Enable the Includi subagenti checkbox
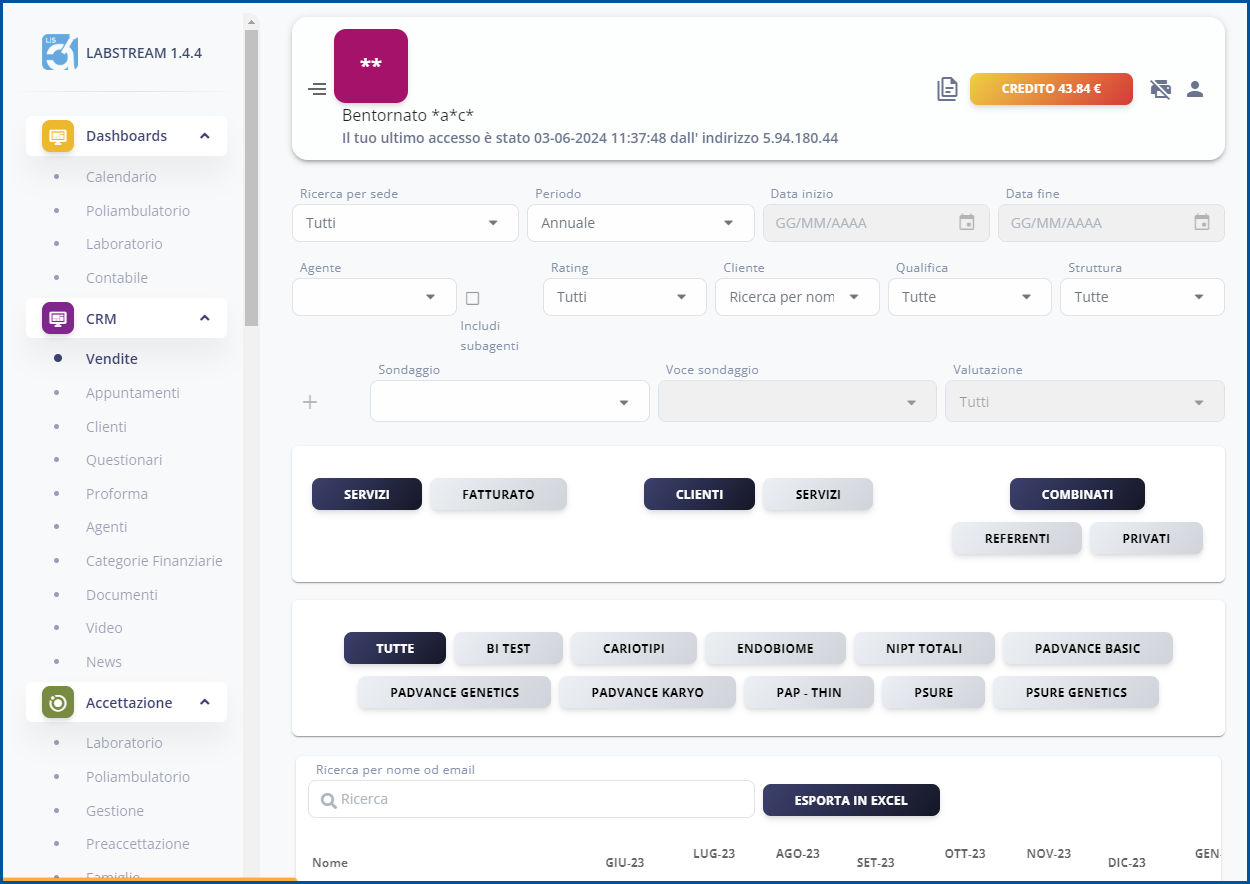 470,297
